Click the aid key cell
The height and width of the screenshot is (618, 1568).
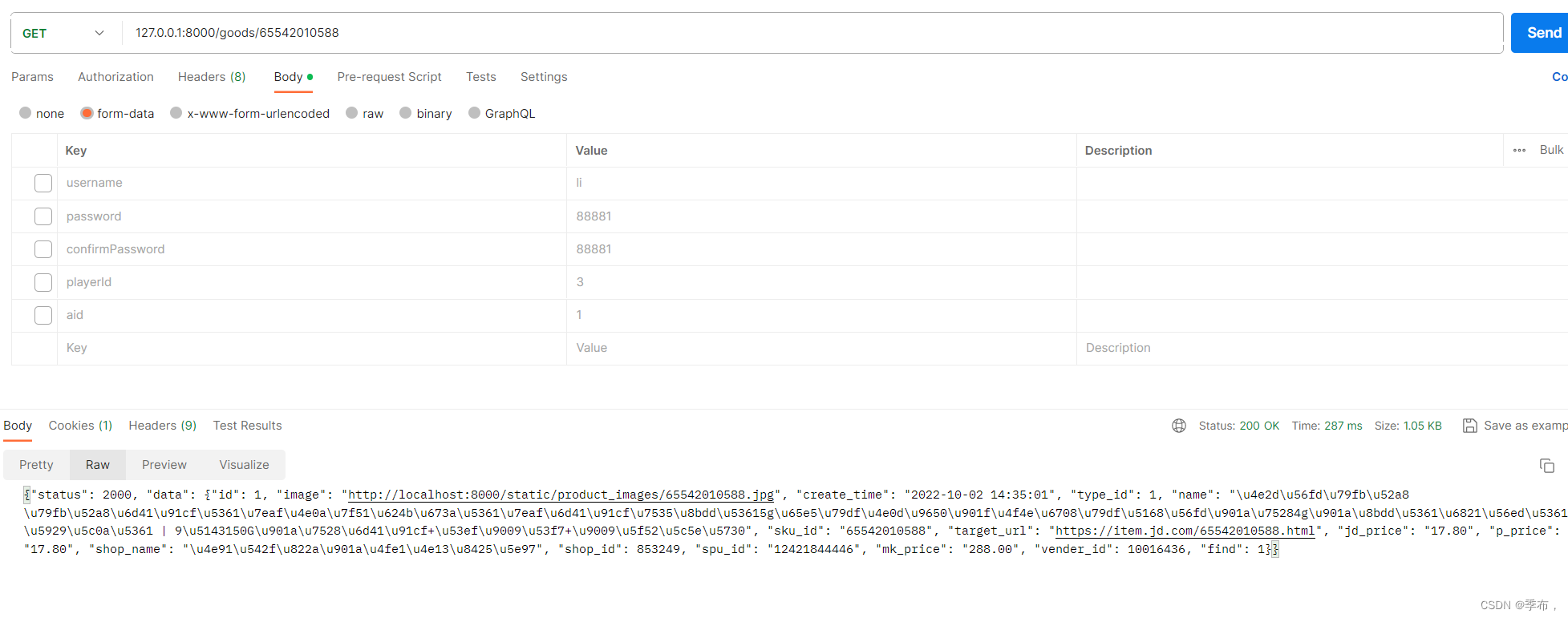pos(311,315)
